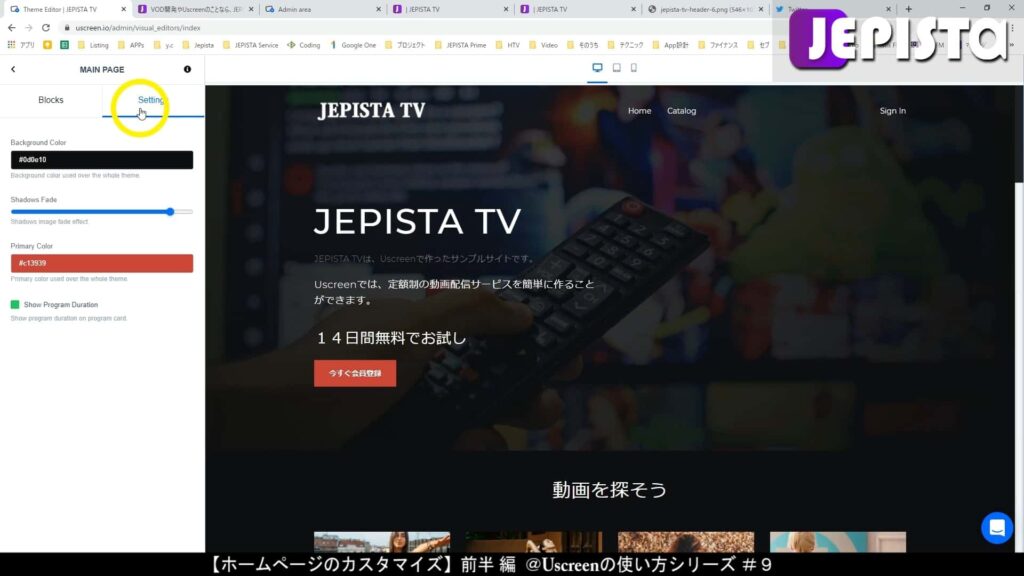1024x576 pixels.
Task: Click the 14日間無料でお試し text
Action: 391,338
